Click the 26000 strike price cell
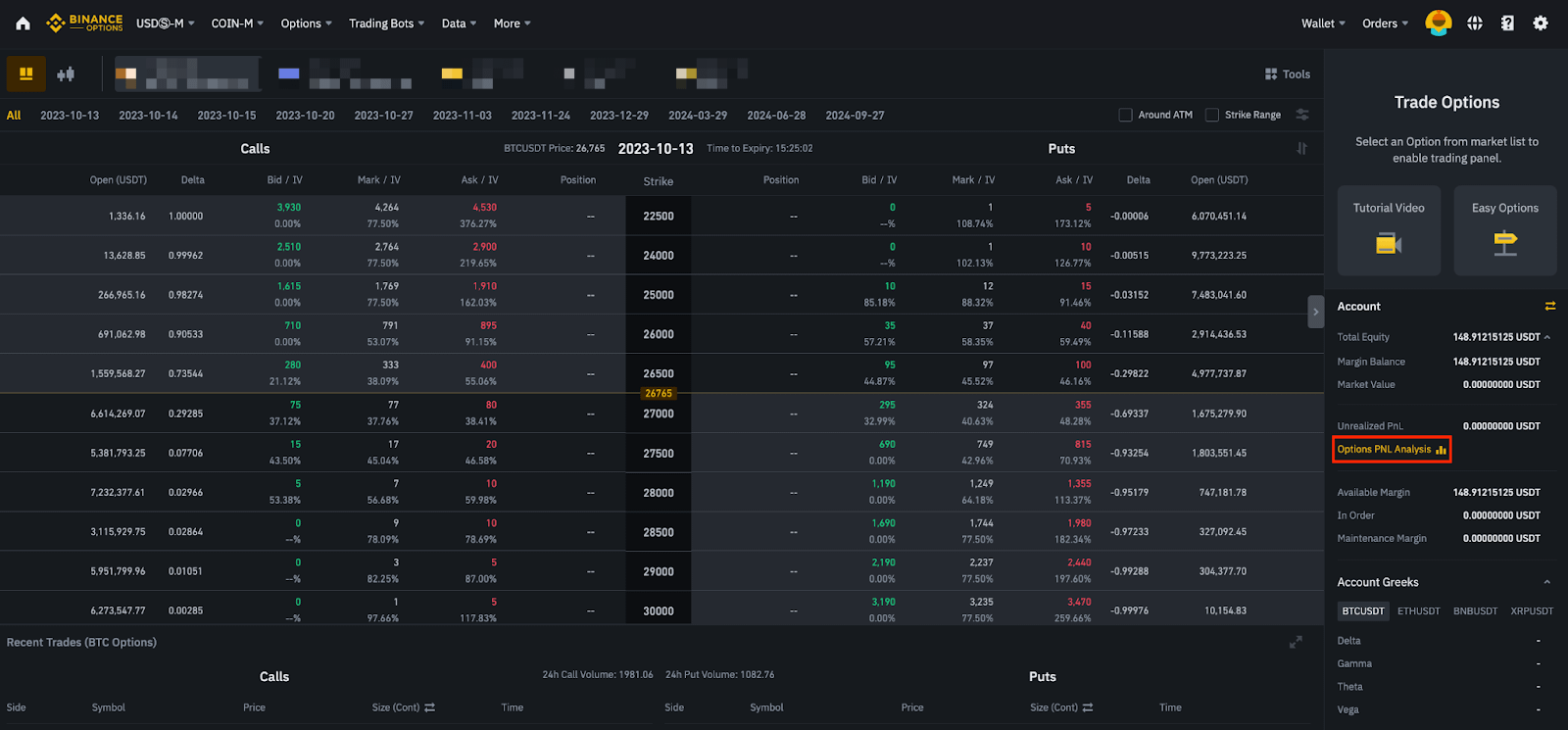This screenshot has height=730, width=1568. (659, 334)
